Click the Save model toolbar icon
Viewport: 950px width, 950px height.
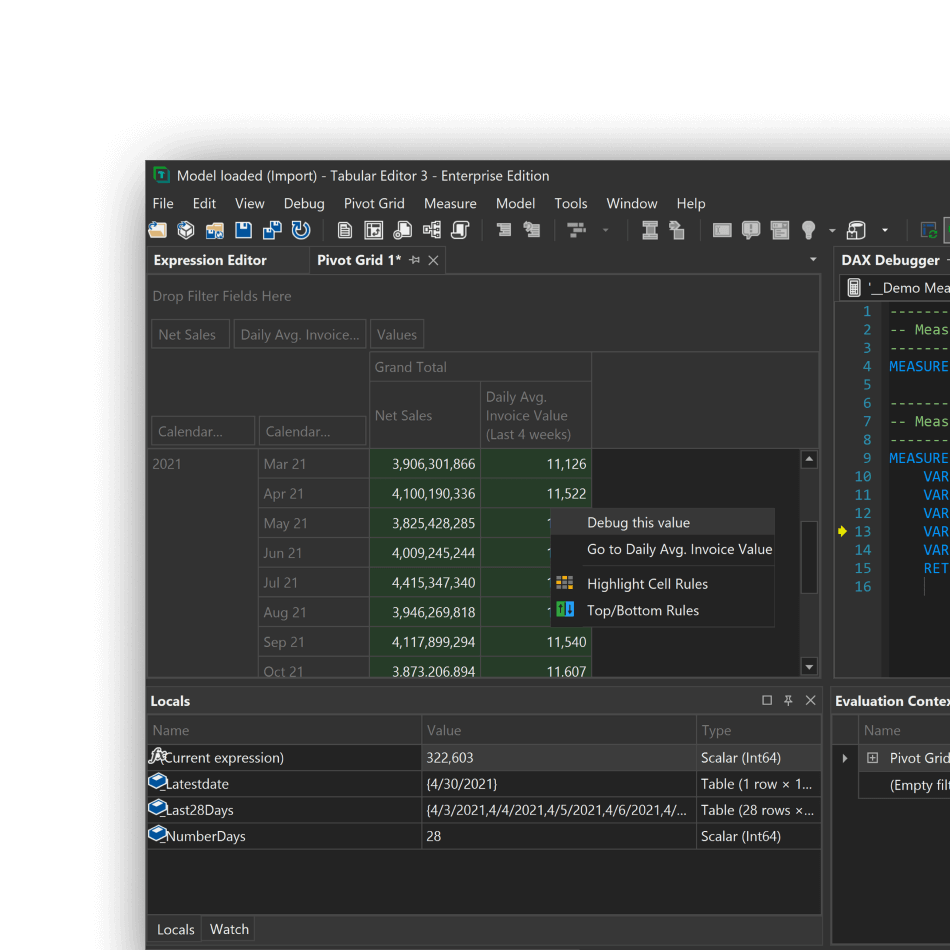[244, 230]
